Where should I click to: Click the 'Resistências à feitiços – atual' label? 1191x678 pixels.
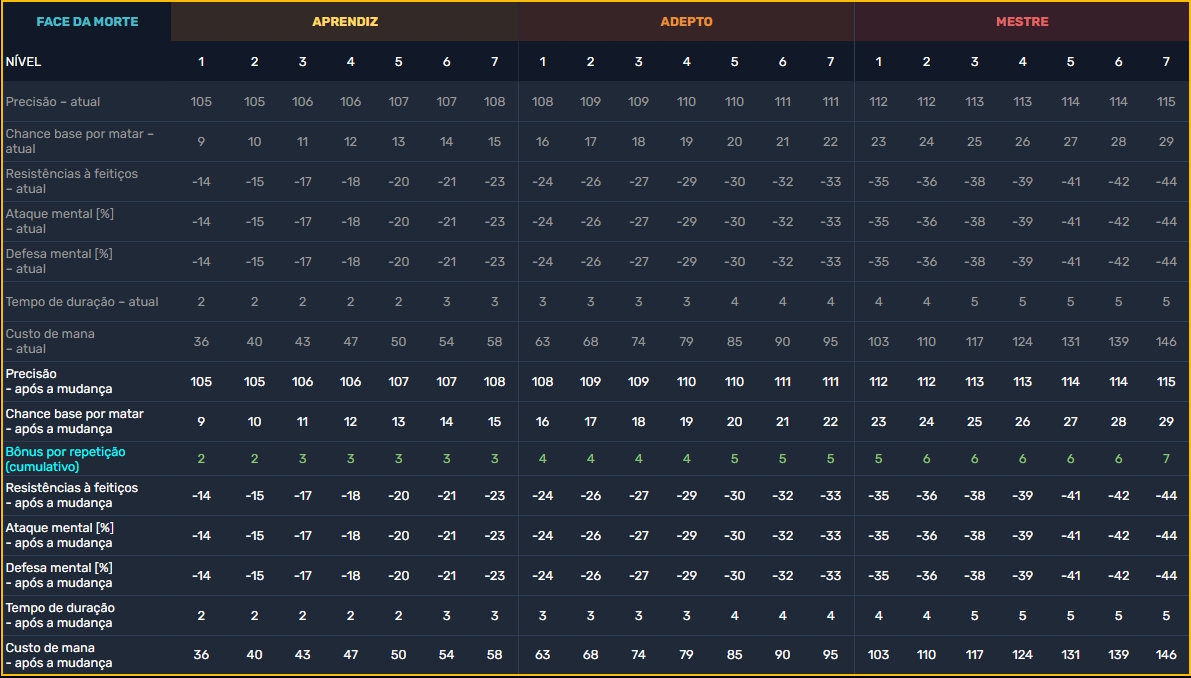[x=71, y=181]
